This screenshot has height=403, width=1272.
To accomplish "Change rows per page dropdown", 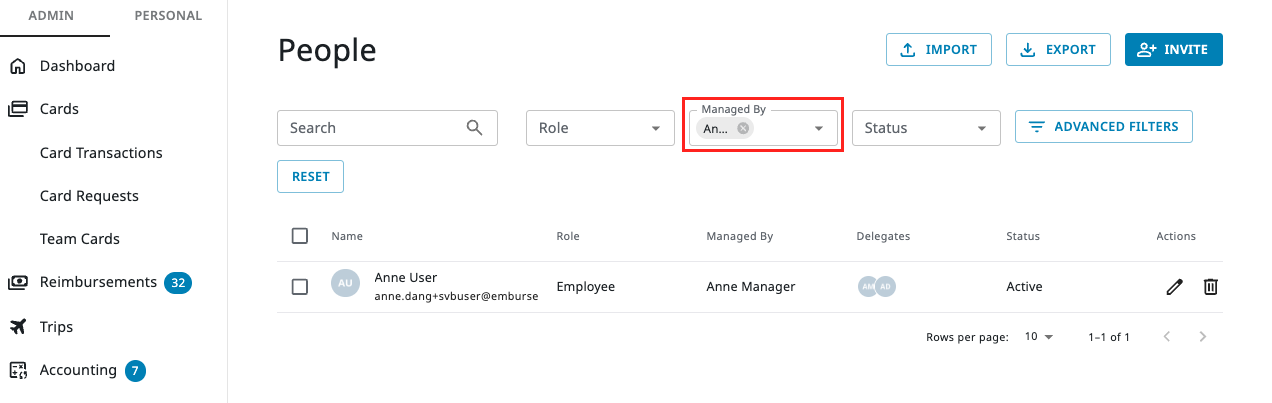I will (x=1039, y=337).
